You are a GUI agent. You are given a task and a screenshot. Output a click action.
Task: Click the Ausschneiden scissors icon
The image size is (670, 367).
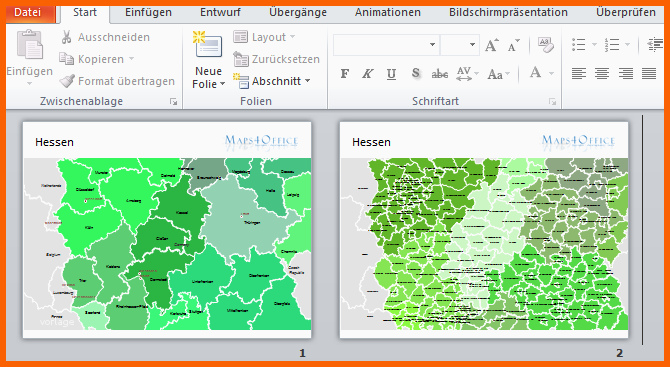click(66, 37)
